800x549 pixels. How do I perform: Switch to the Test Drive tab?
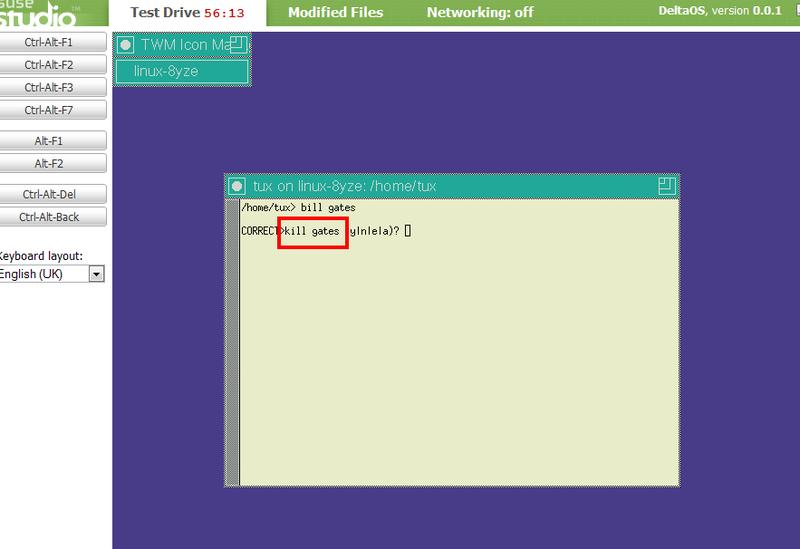point(196,12)
